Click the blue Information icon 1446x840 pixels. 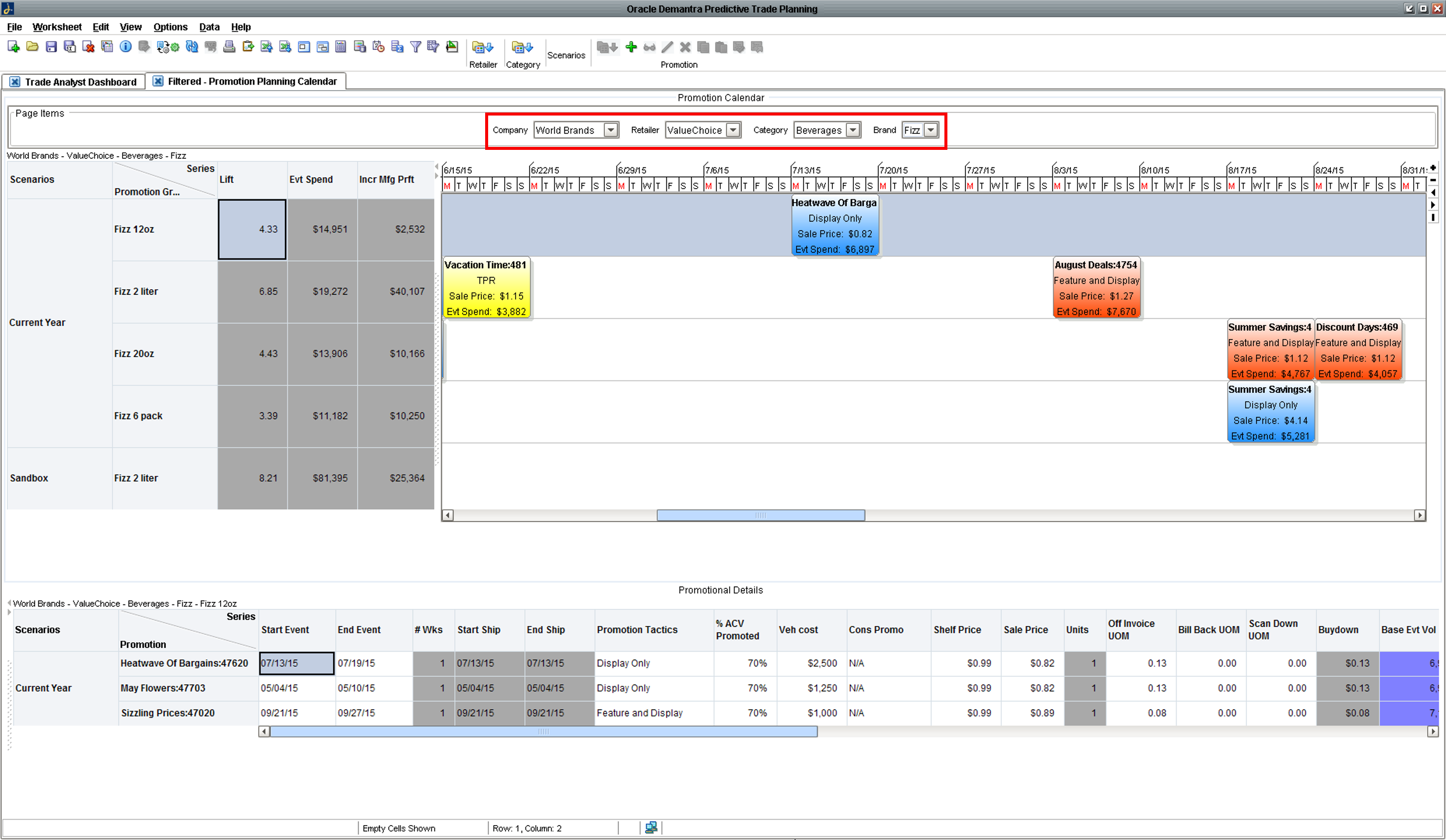[126, 47]
